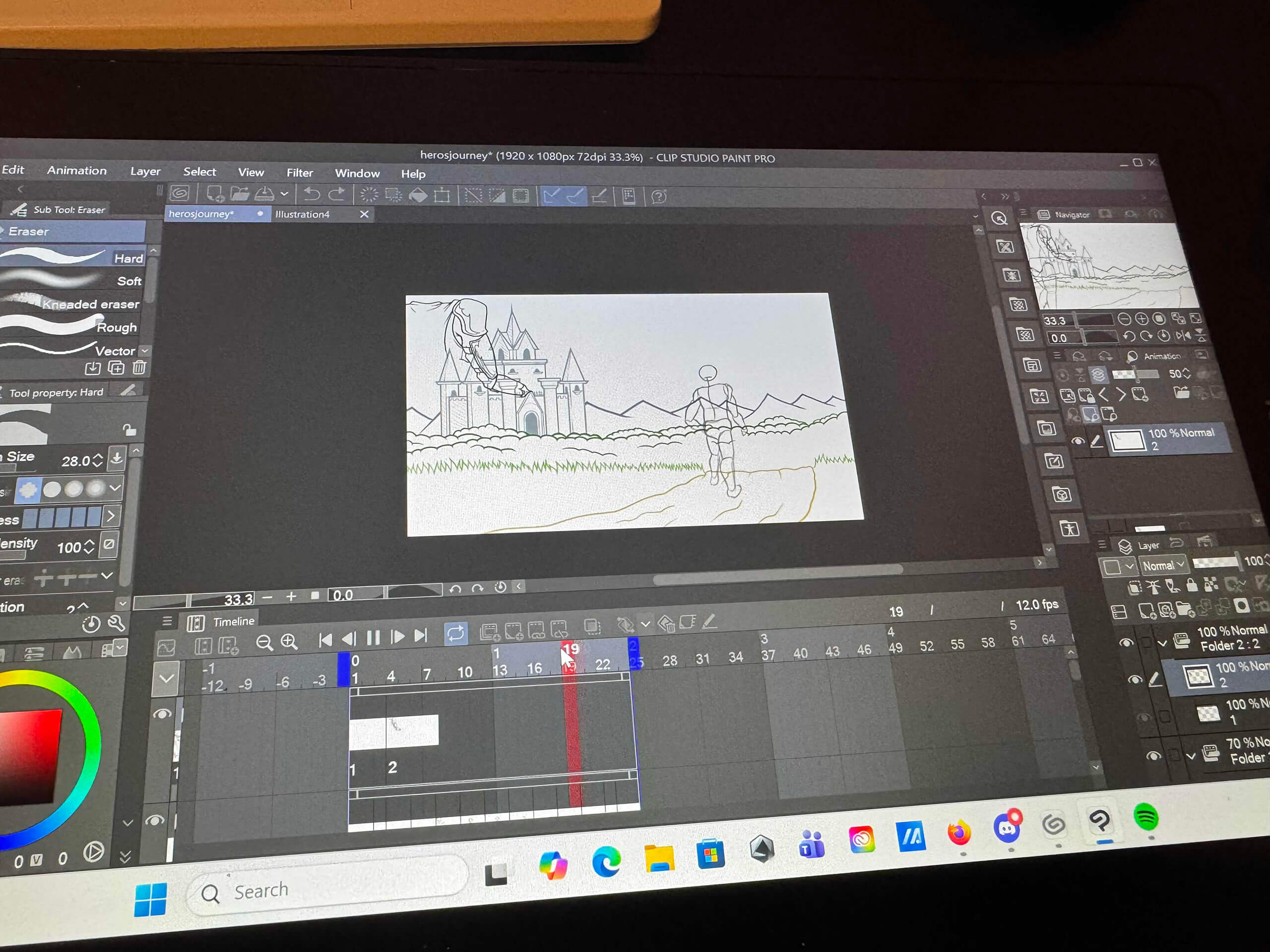Hide the first timeline track
This screenshot has width=1270, height=952.
(163, 714)
